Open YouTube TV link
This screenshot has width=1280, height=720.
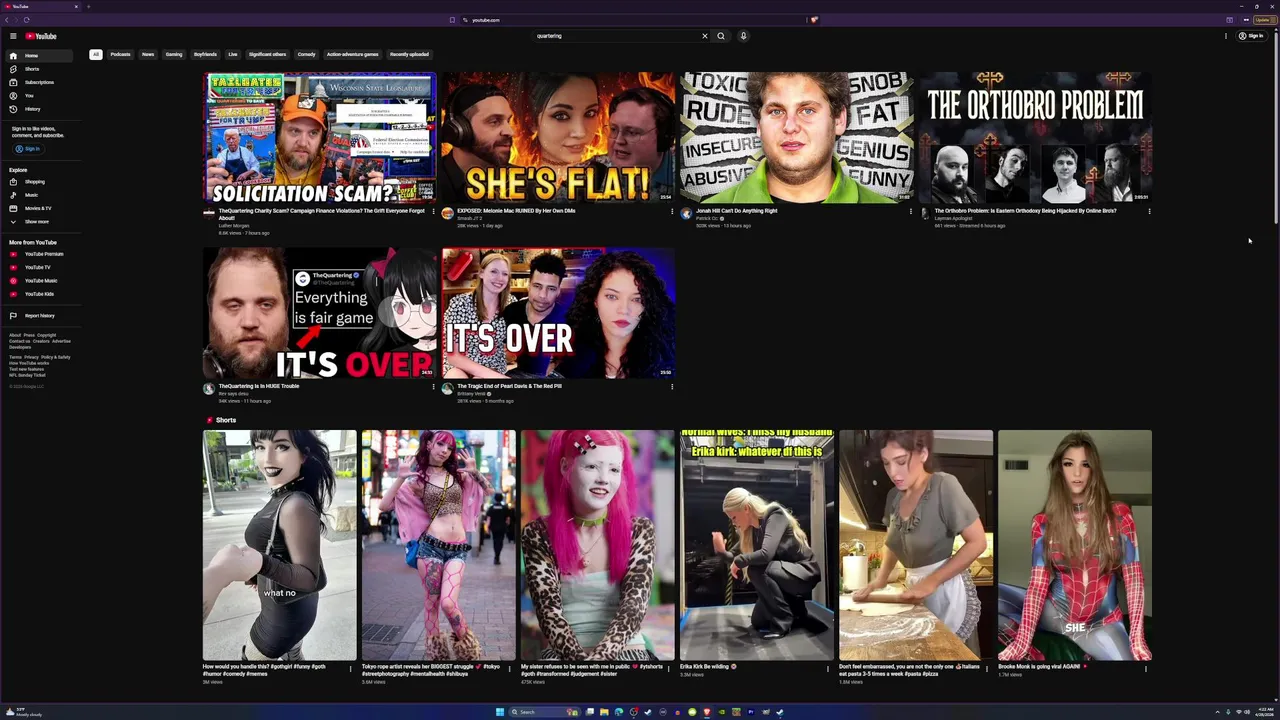(x=38, y=267)
